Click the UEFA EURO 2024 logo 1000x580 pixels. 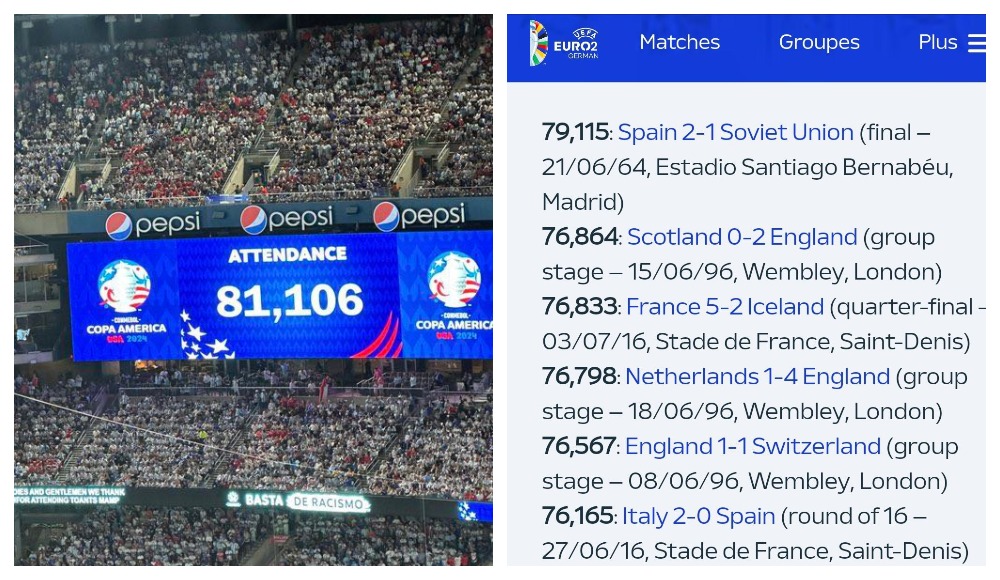pos(564,42)
